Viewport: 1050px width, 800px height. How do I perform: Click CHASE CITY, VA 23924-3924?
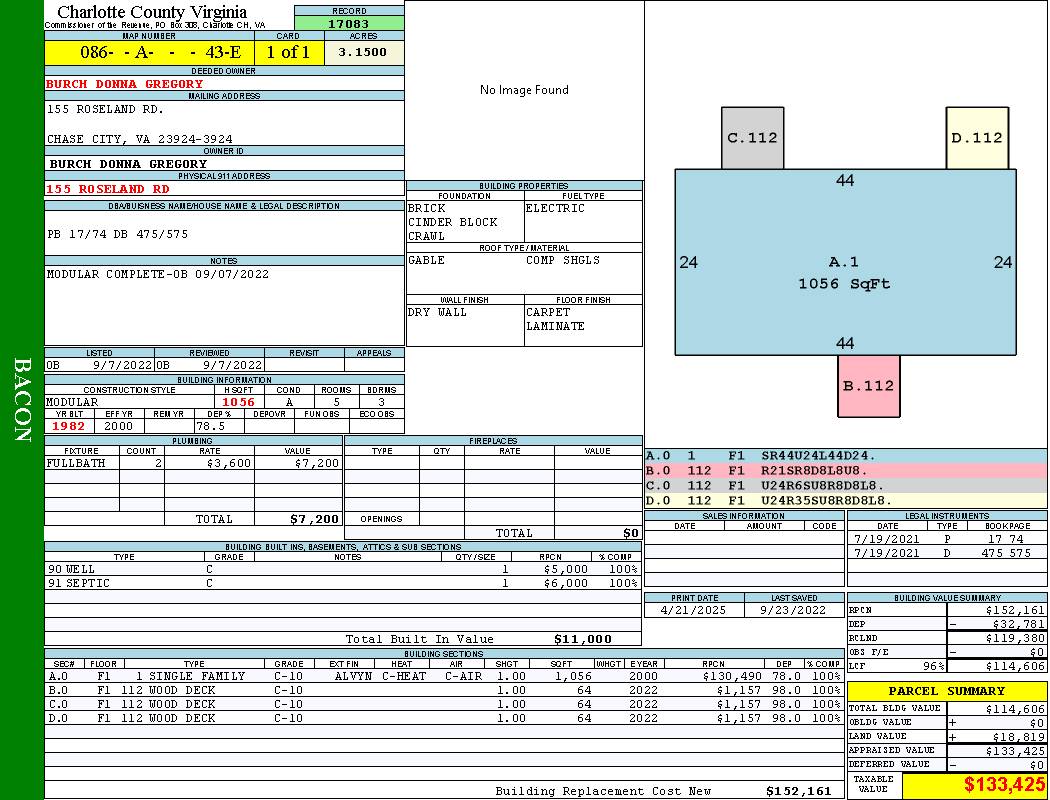pyautogui.click(x=140, y=139)
